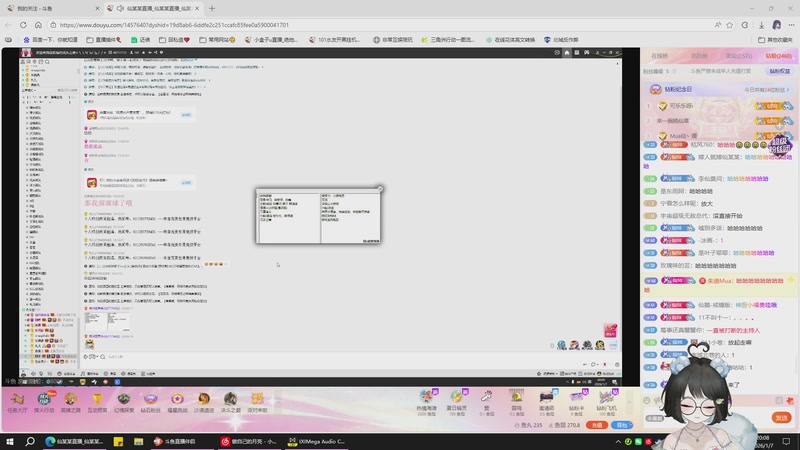The height and width of the screenshot is (450, 800).
Task: Select the 活跃榜 tab in ranking panel
Action: [x=699, y=56]
